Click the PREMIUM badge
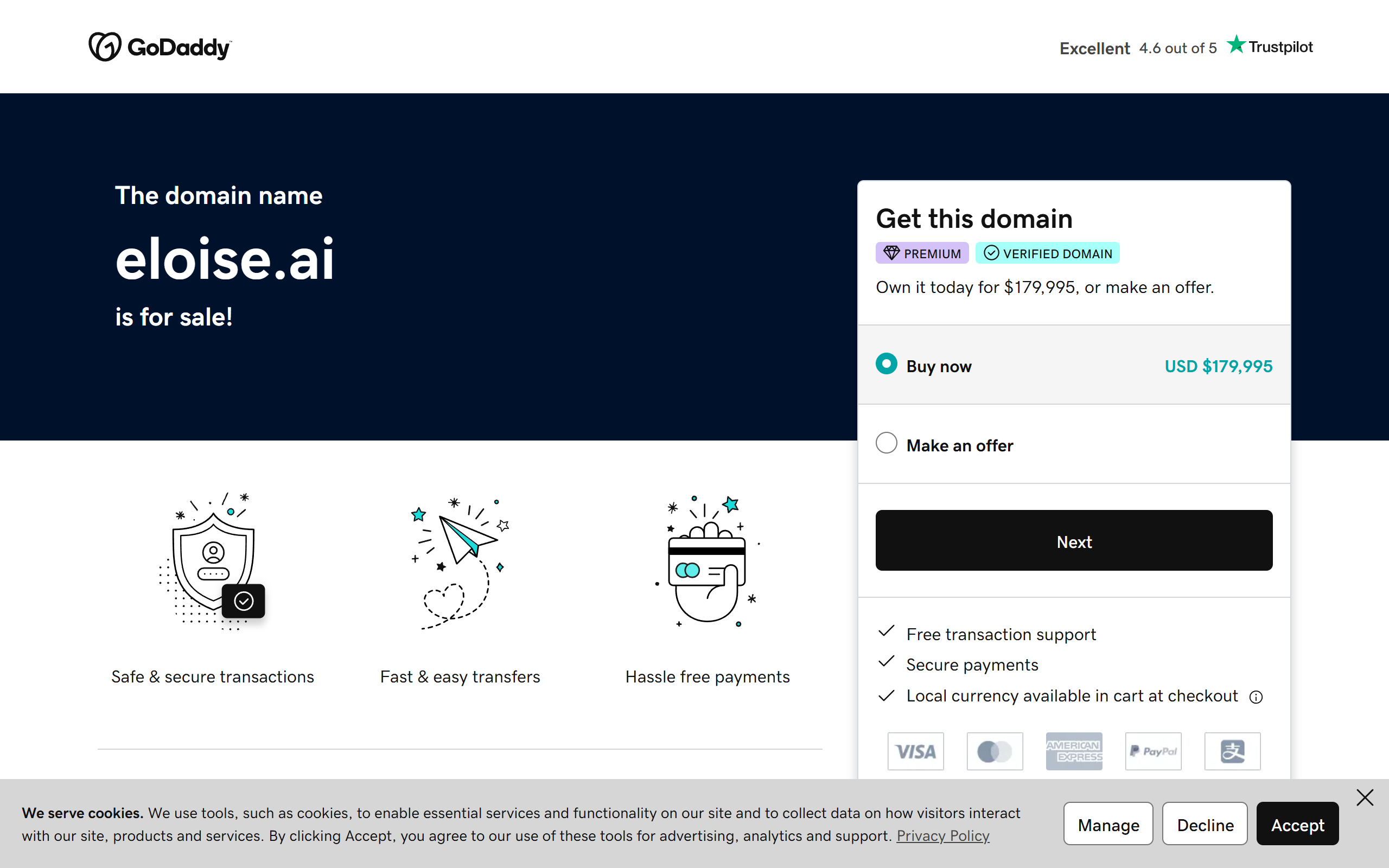 [x=922, y=253]
